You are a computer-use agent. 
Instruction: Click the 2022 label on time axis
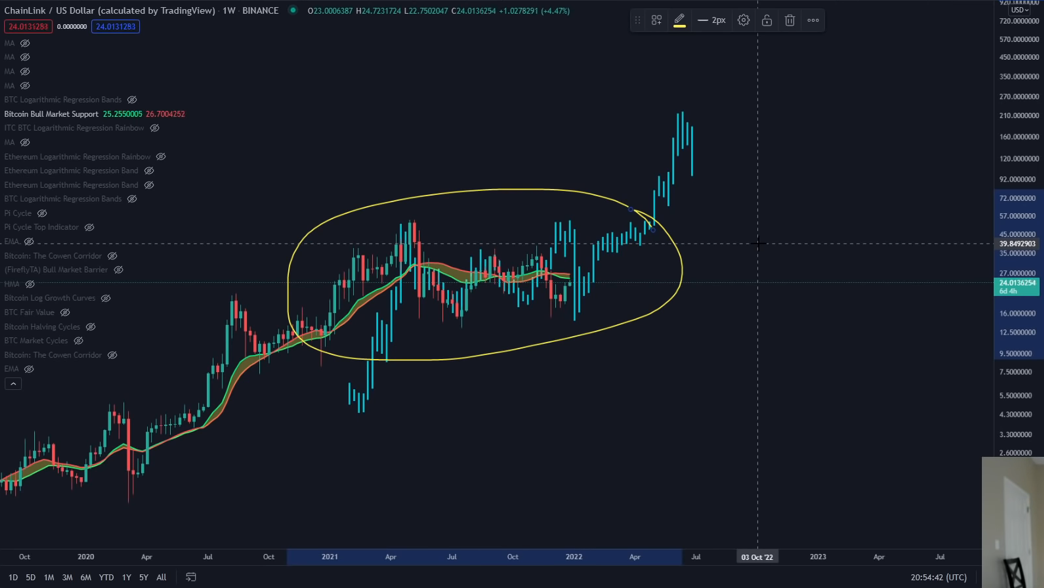(x=573, y=557)
